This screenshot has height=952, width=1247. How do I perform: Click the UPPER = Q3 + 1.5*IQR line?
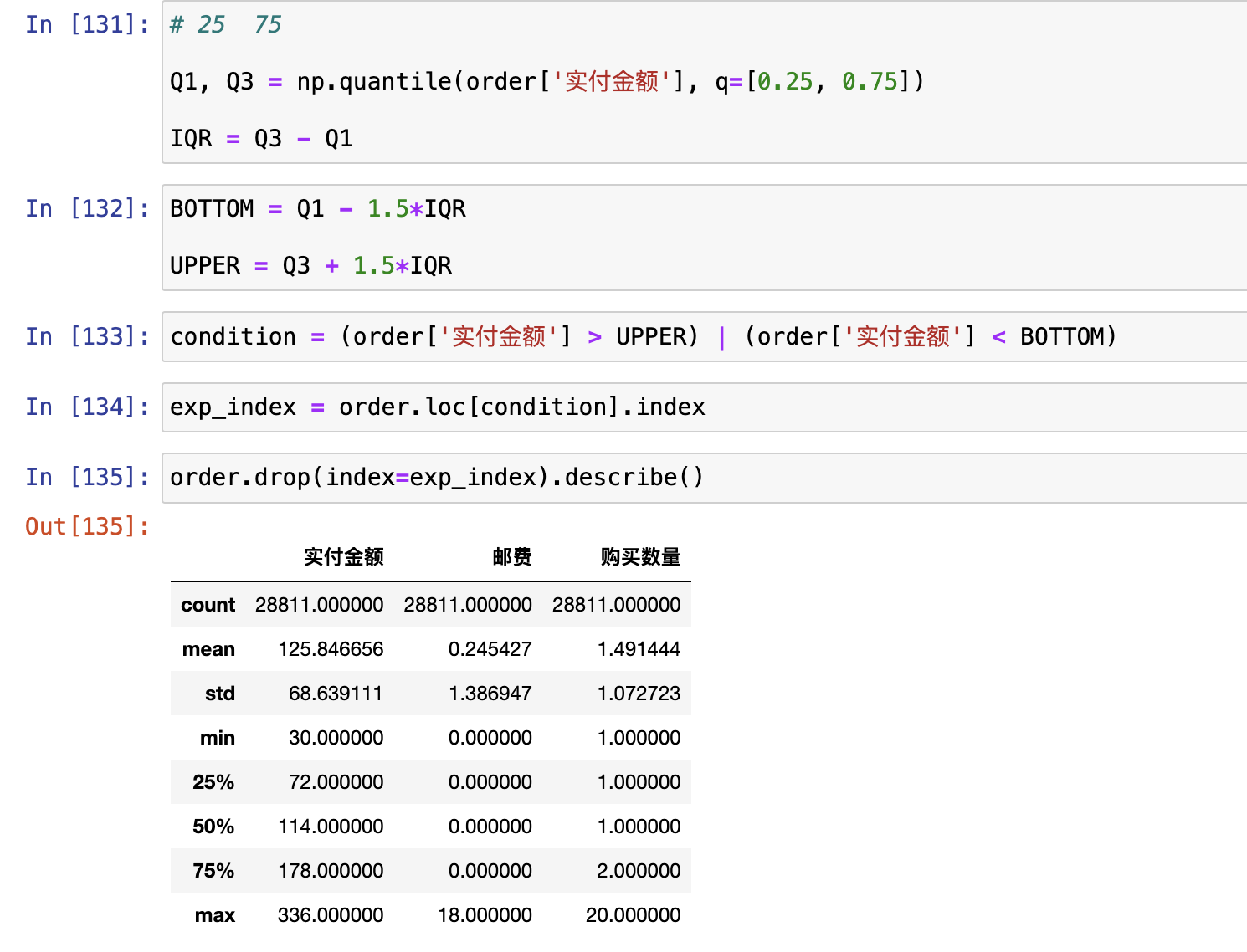coord(310,266)
